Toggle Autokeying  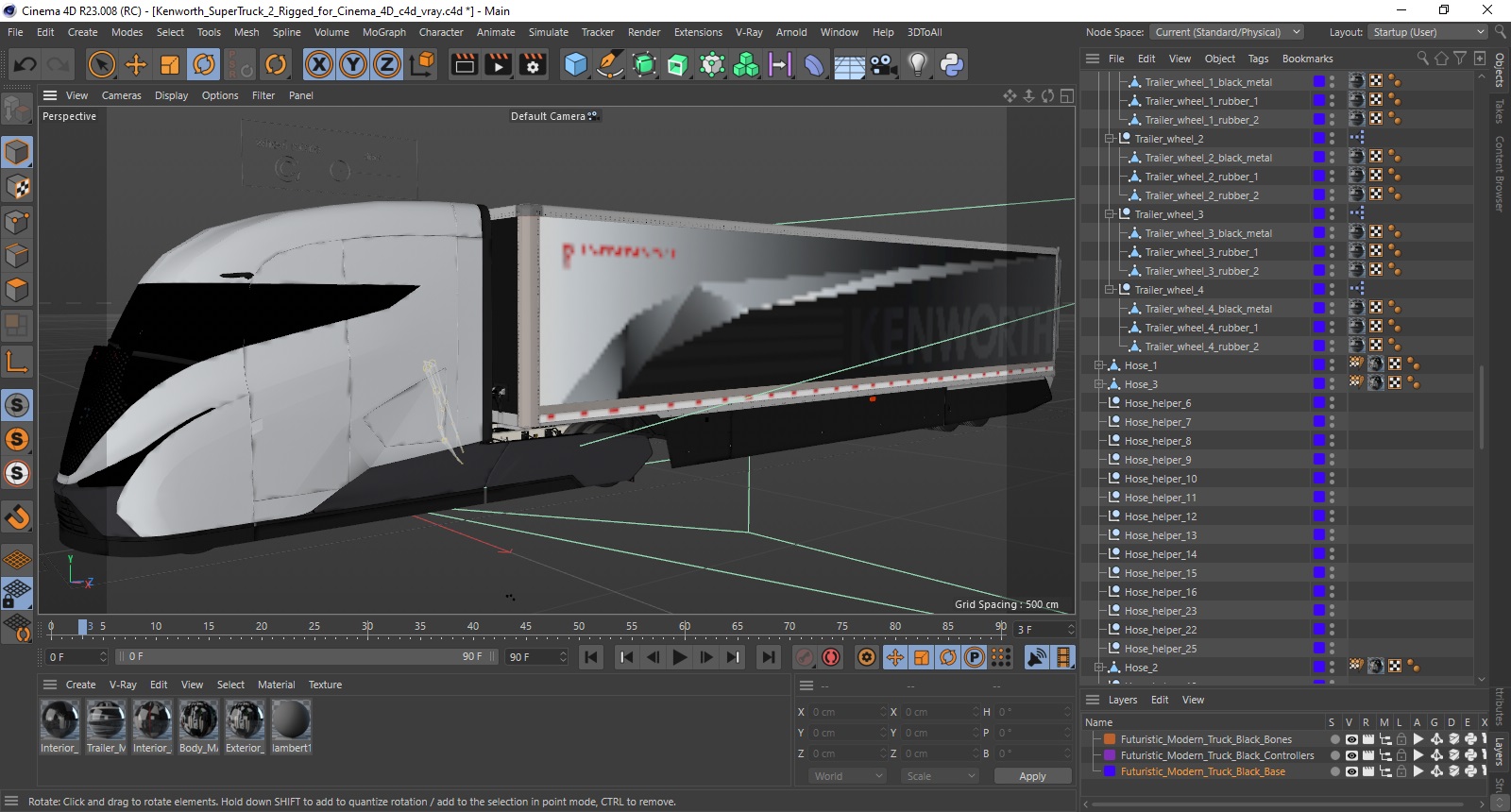click(831, 657)
